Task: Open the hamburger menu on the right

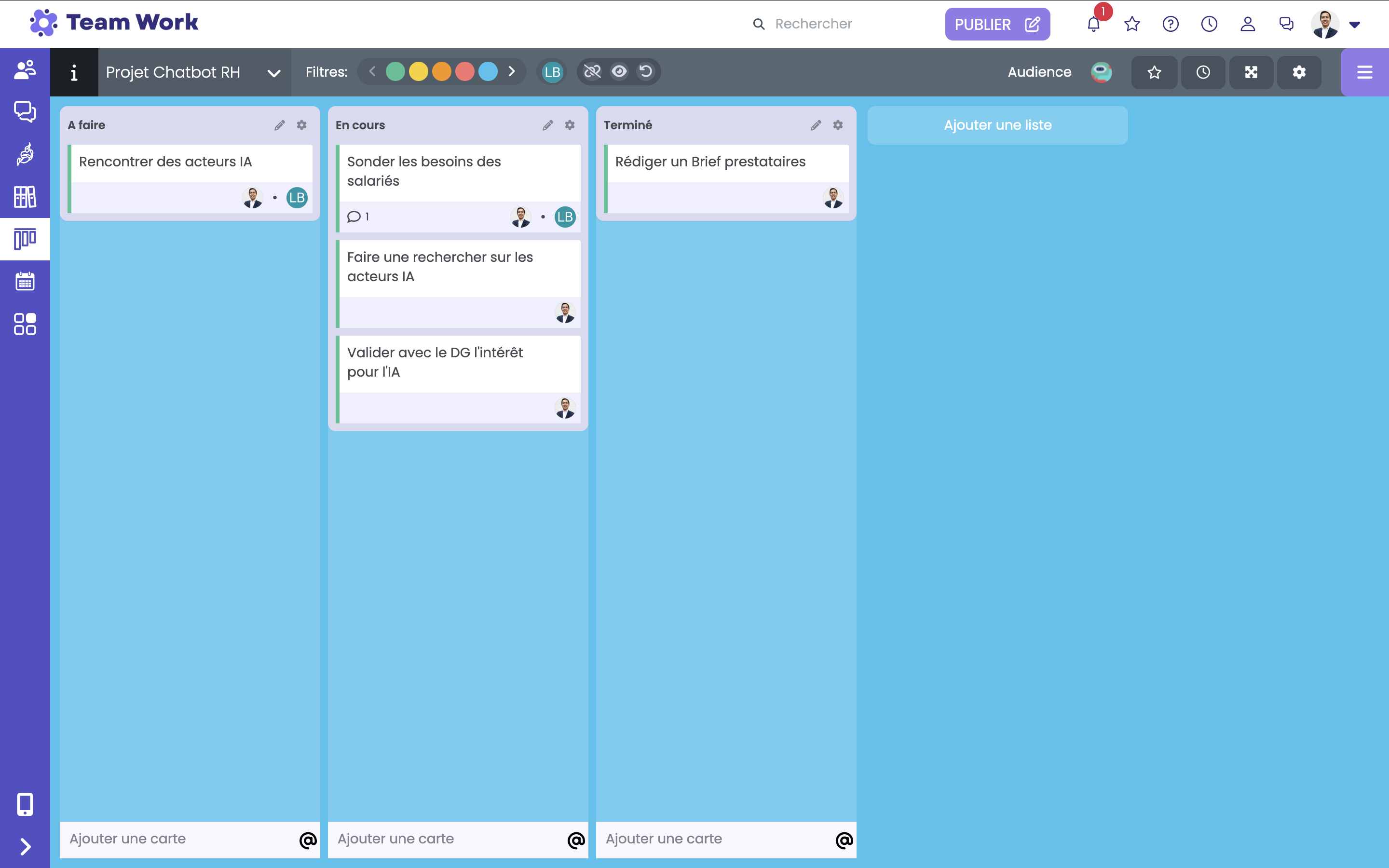Action: coord(1364,72)
